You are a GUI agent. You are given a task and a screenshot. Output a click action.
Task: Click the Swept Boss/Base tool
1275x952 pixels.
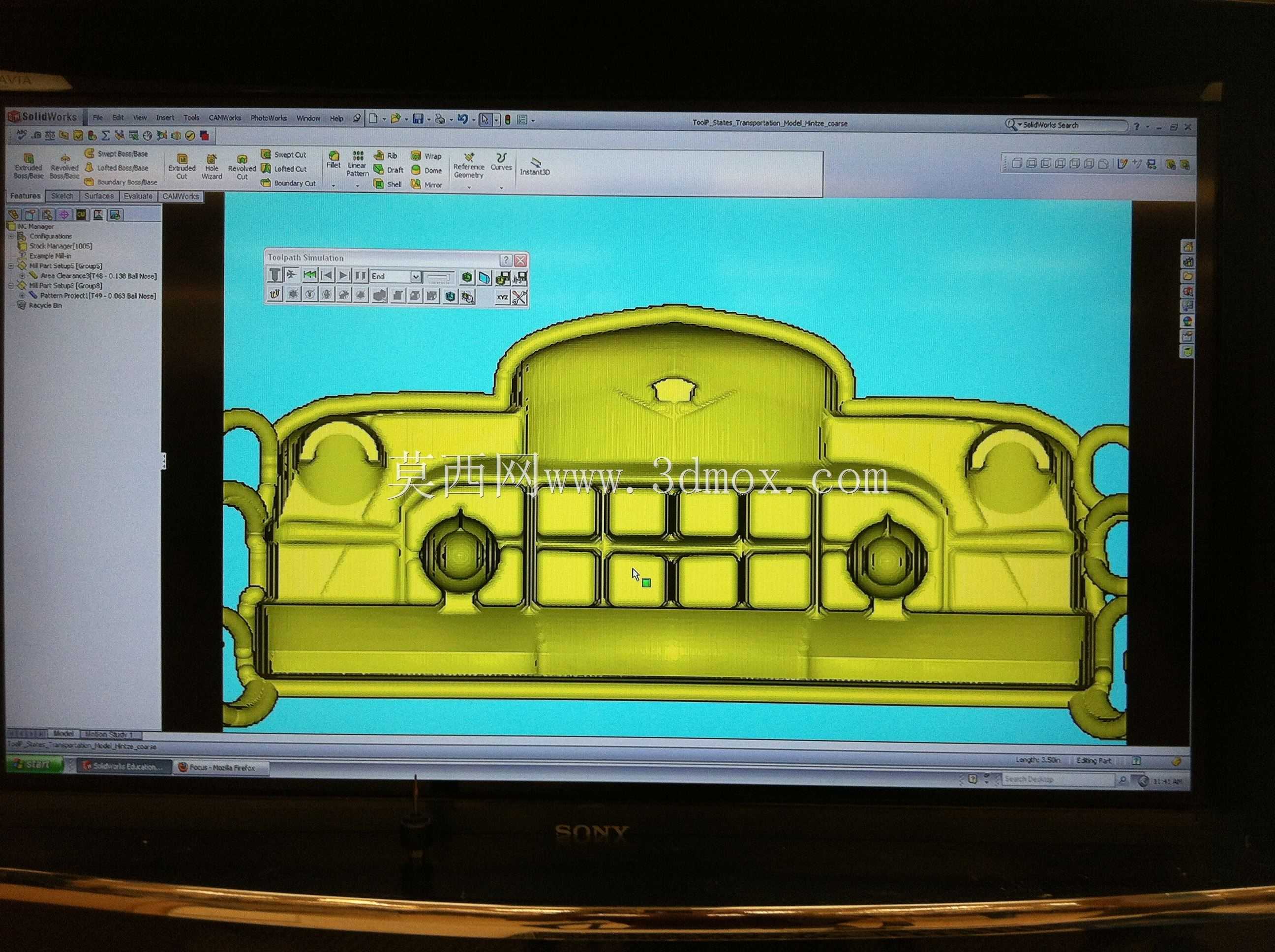(116, 154)
